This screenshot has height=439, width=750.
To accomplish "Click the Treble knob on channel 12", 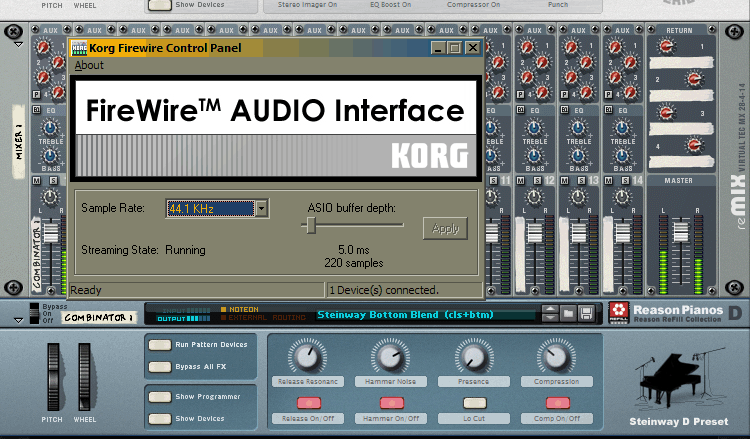I will click(534, 127).
